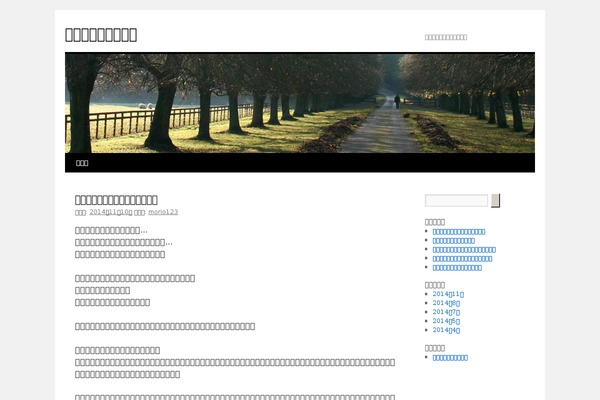Open the first link in the sidebar's top list
The width and height of the screenshot is (600, 400).
tap(459, 232)
